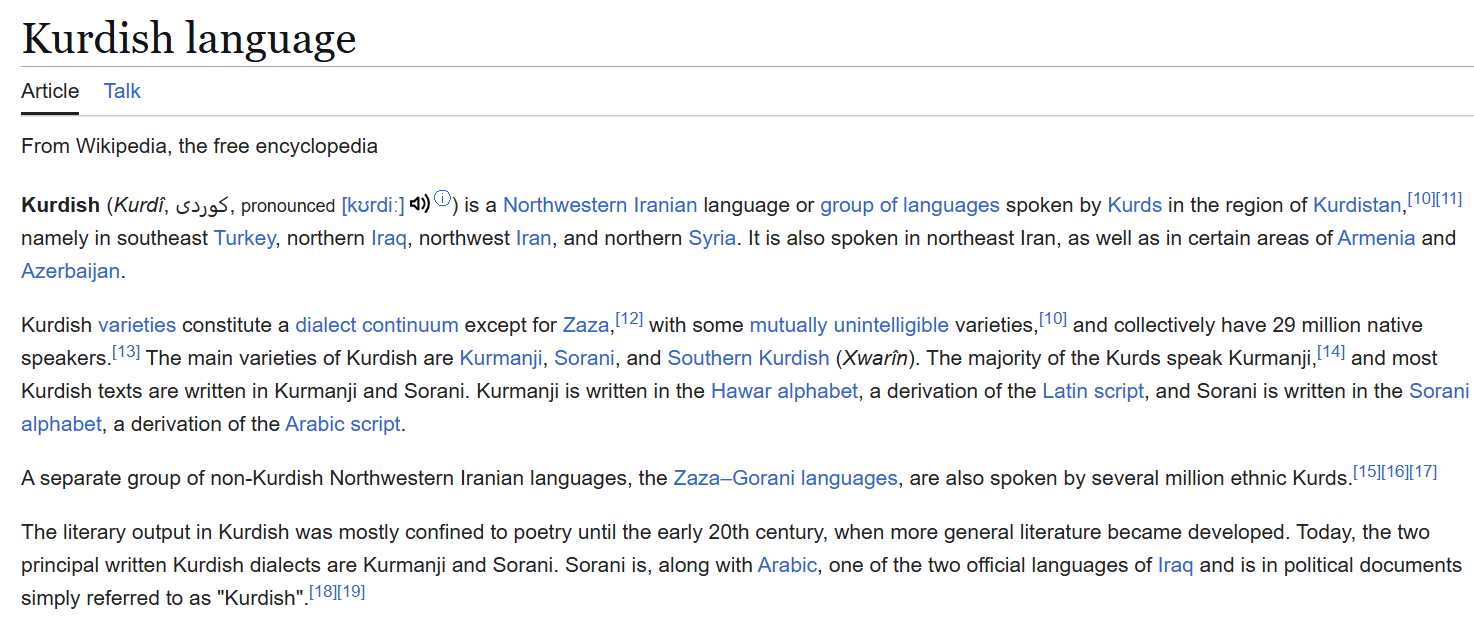Image resolution: width=1474 pixels, height=629 pixels.
Task: Follow the Hawar alphabet link
Action: tap(784, 391)
